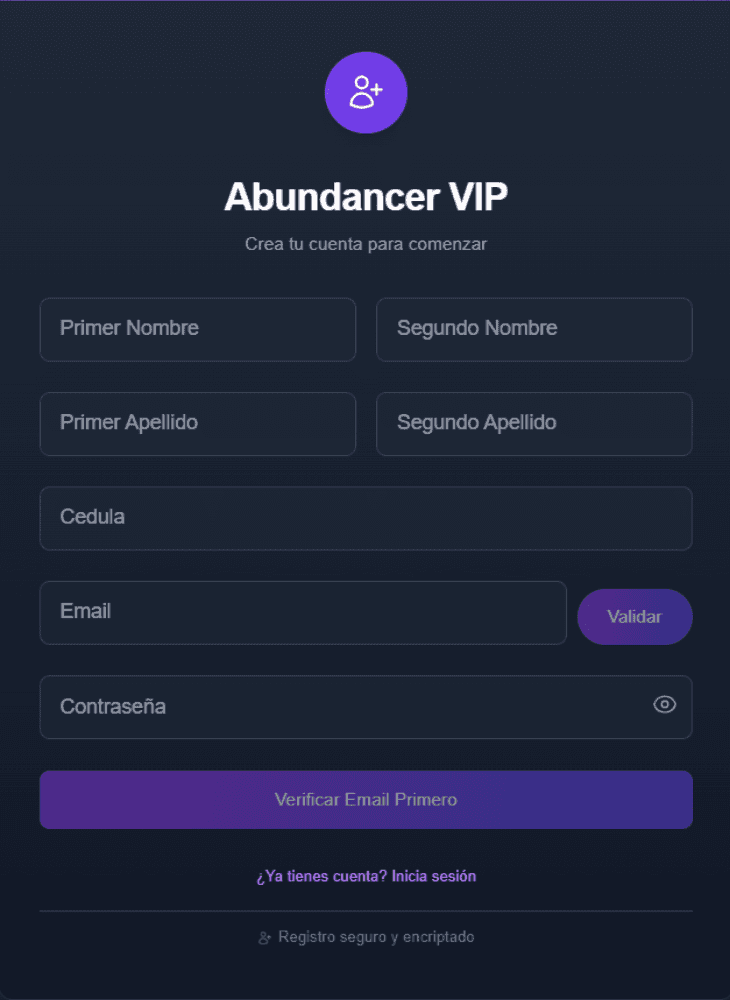Click the add-user avatar icon

366,93
